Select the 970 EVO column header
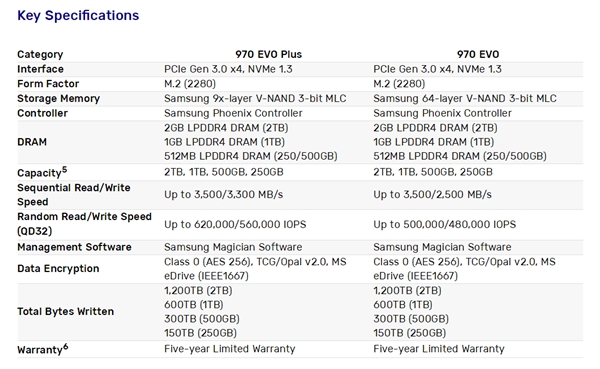This screenshot has height=369, width=600. [x=478, y=54]
